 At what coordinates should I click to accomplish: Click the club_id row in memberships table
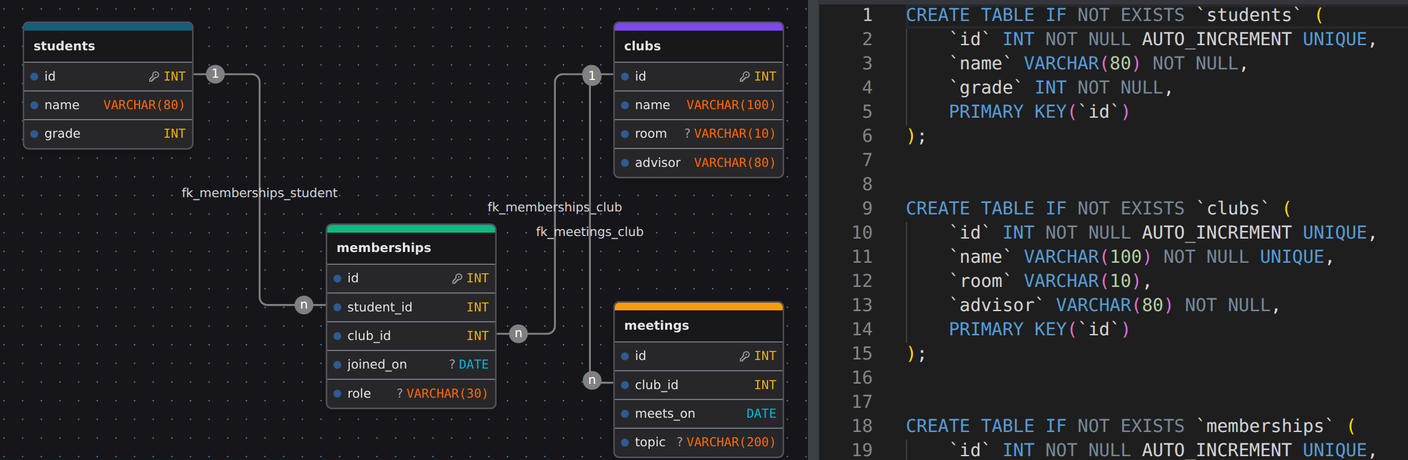pos(411,337)
